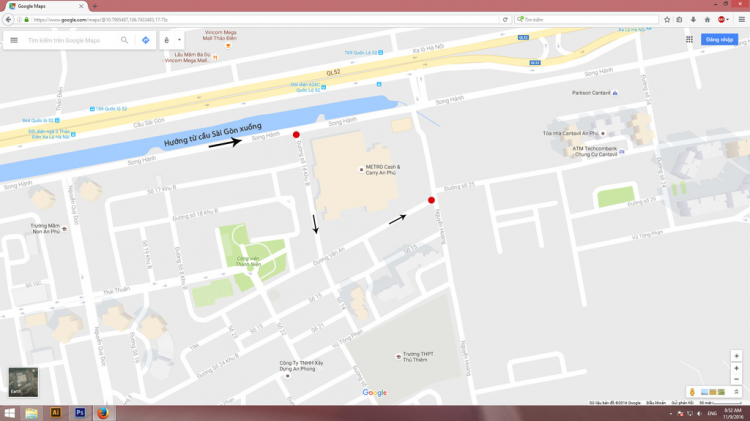The image size is (750, 421).
Task: Reload the page with the refresh icon
Action: (505, 20)
